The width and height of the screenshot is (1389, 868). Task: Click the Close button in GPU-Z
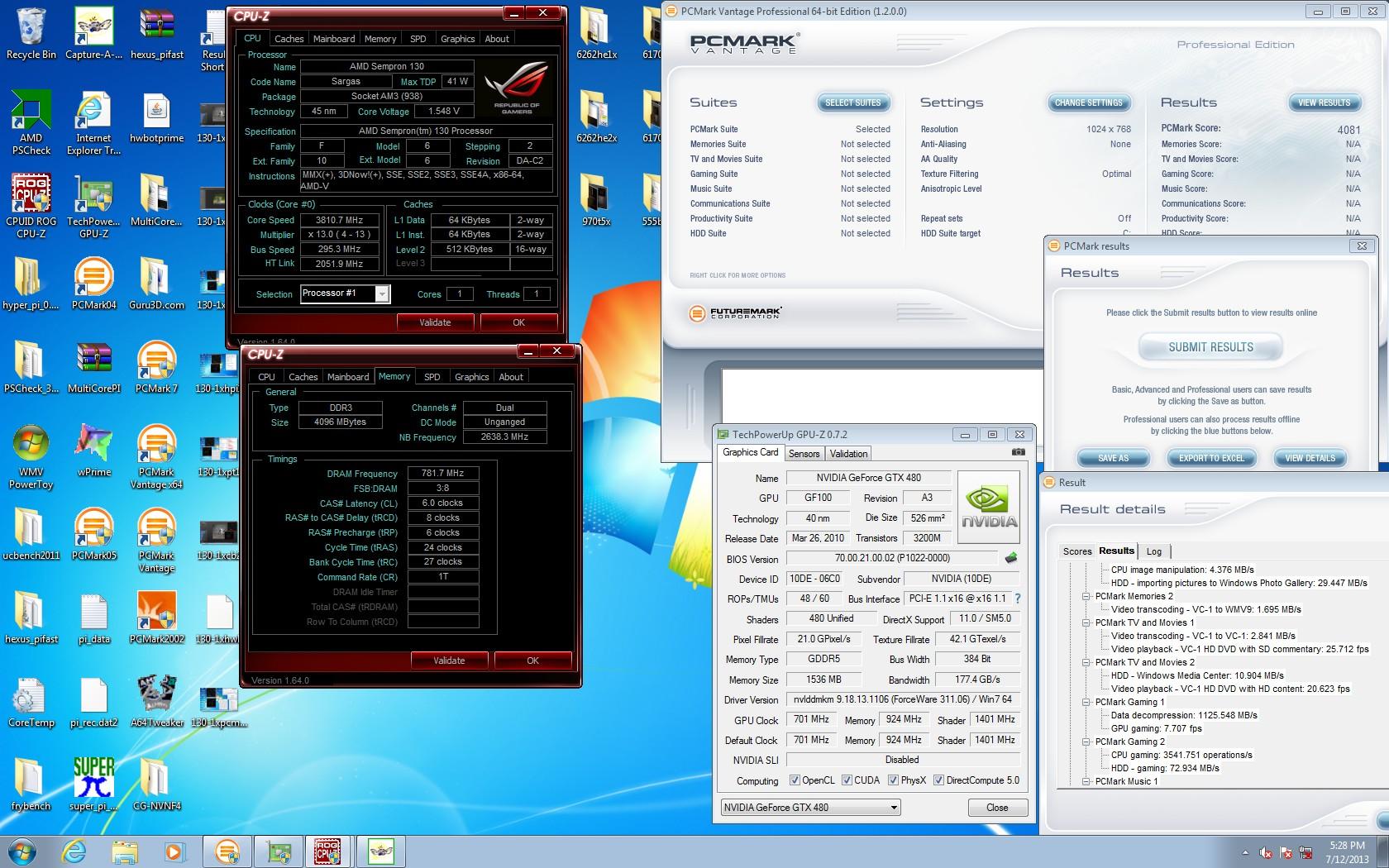[997, 808]
